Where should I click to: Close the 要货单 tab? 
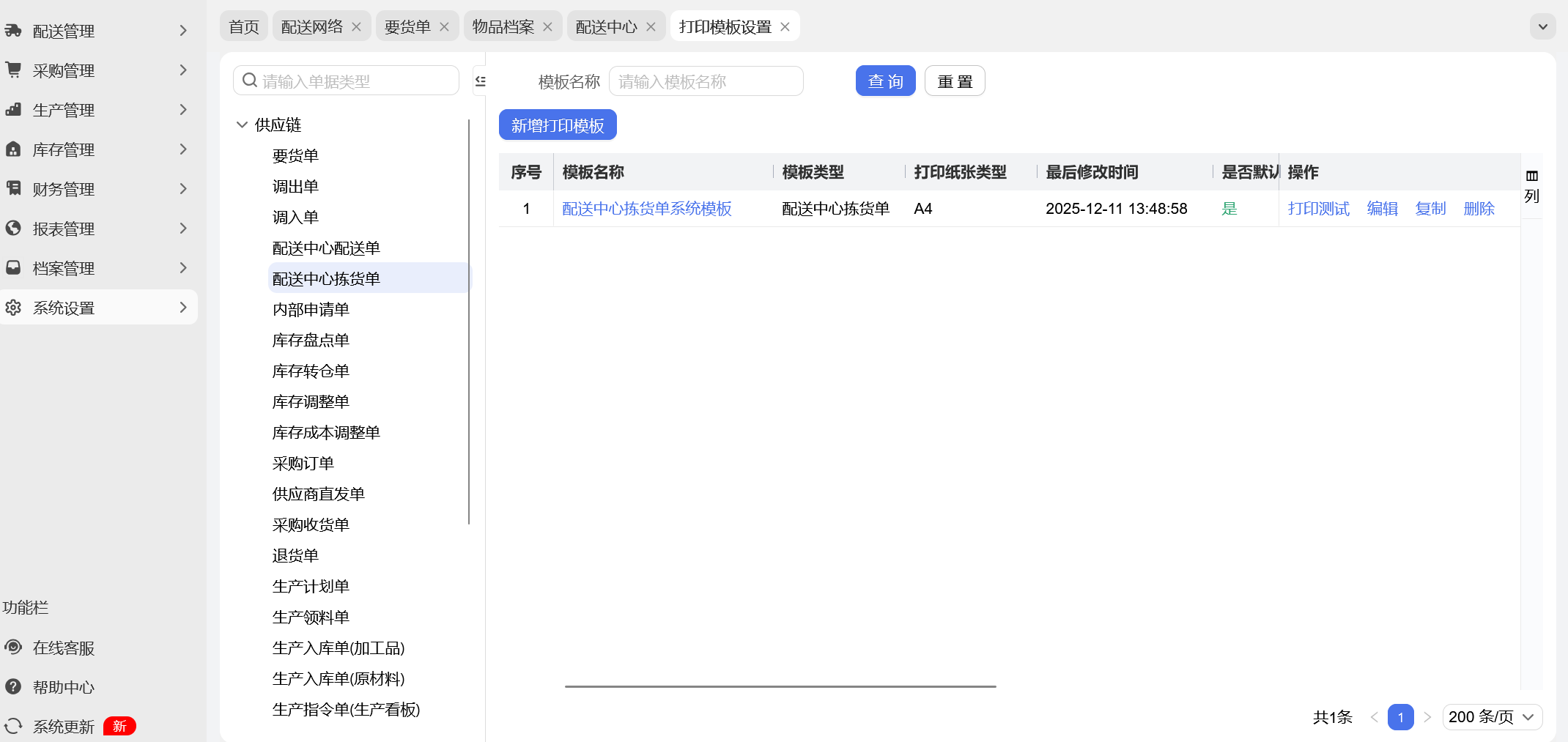click(444, 27)
